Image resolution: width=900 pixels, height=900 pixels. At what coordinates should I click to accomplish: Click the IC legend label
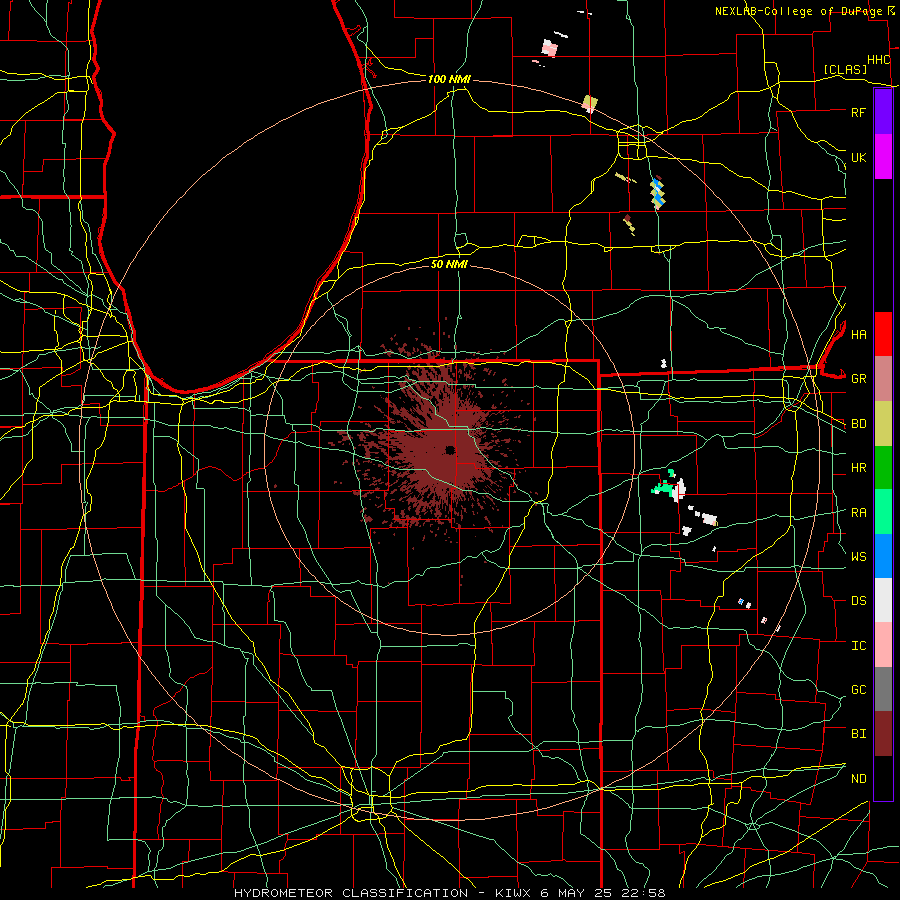pyautogui.click(x=858, y=646)
